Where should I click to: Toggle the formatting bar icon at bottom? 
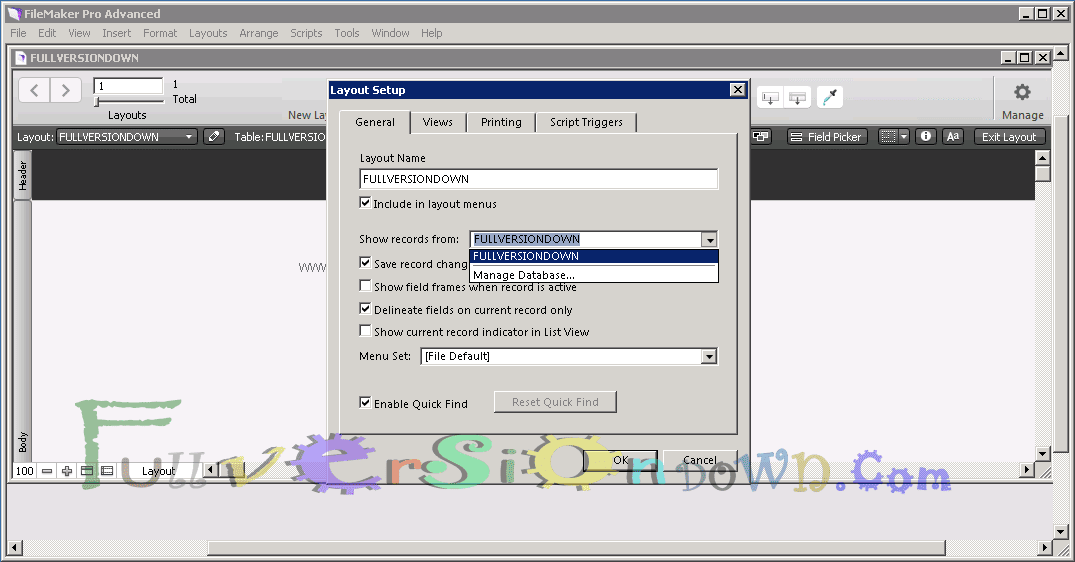click(107, 471)
